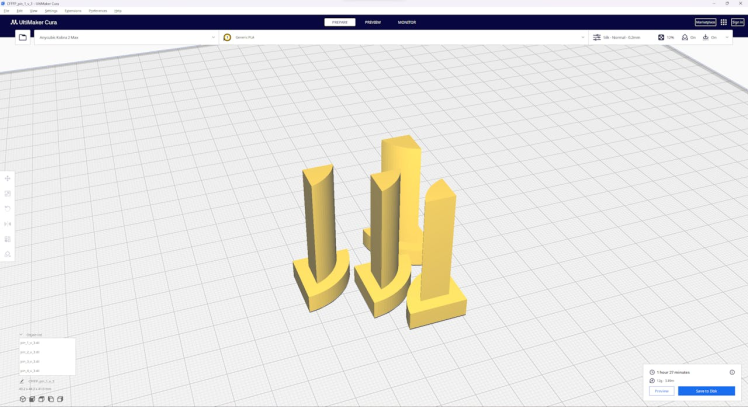Expand the print settings panel chevron

pos(727,37)
